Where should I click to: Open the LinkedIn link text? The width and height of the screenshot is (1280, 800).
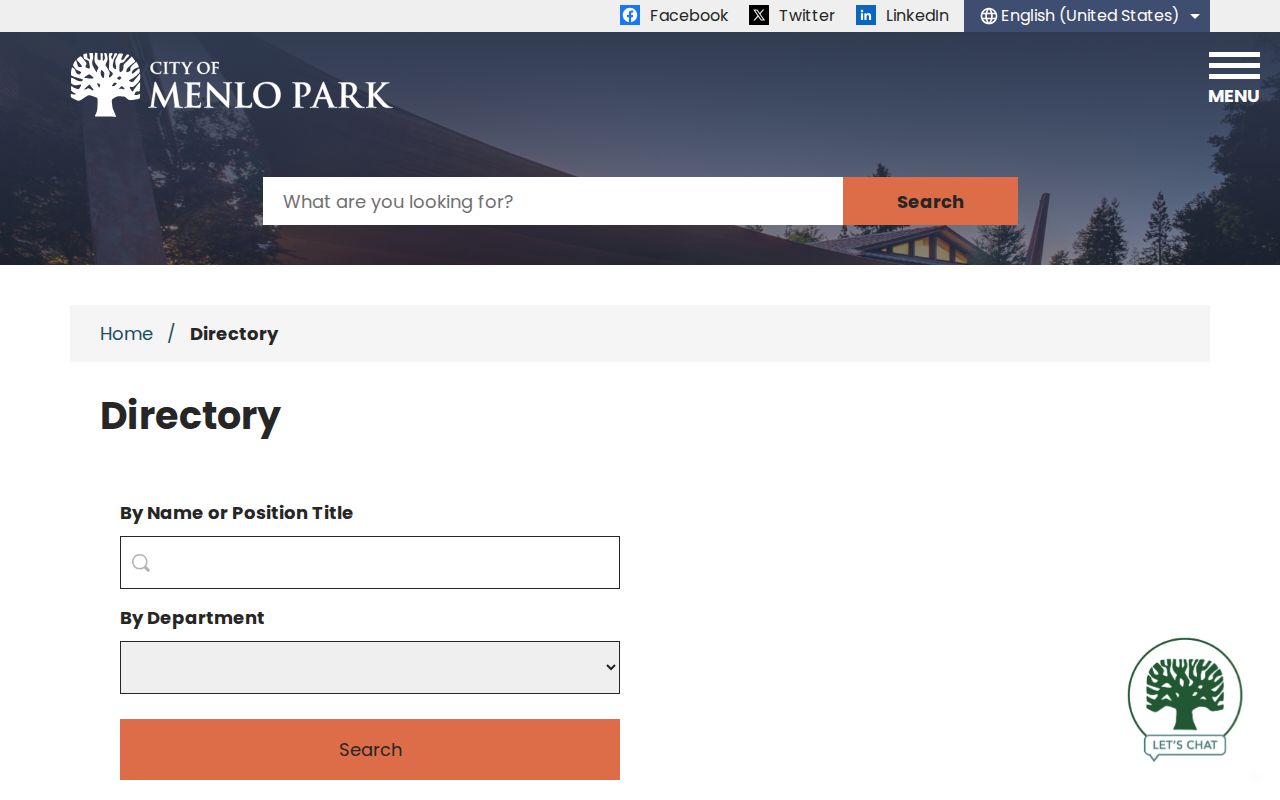coord(917,15)
